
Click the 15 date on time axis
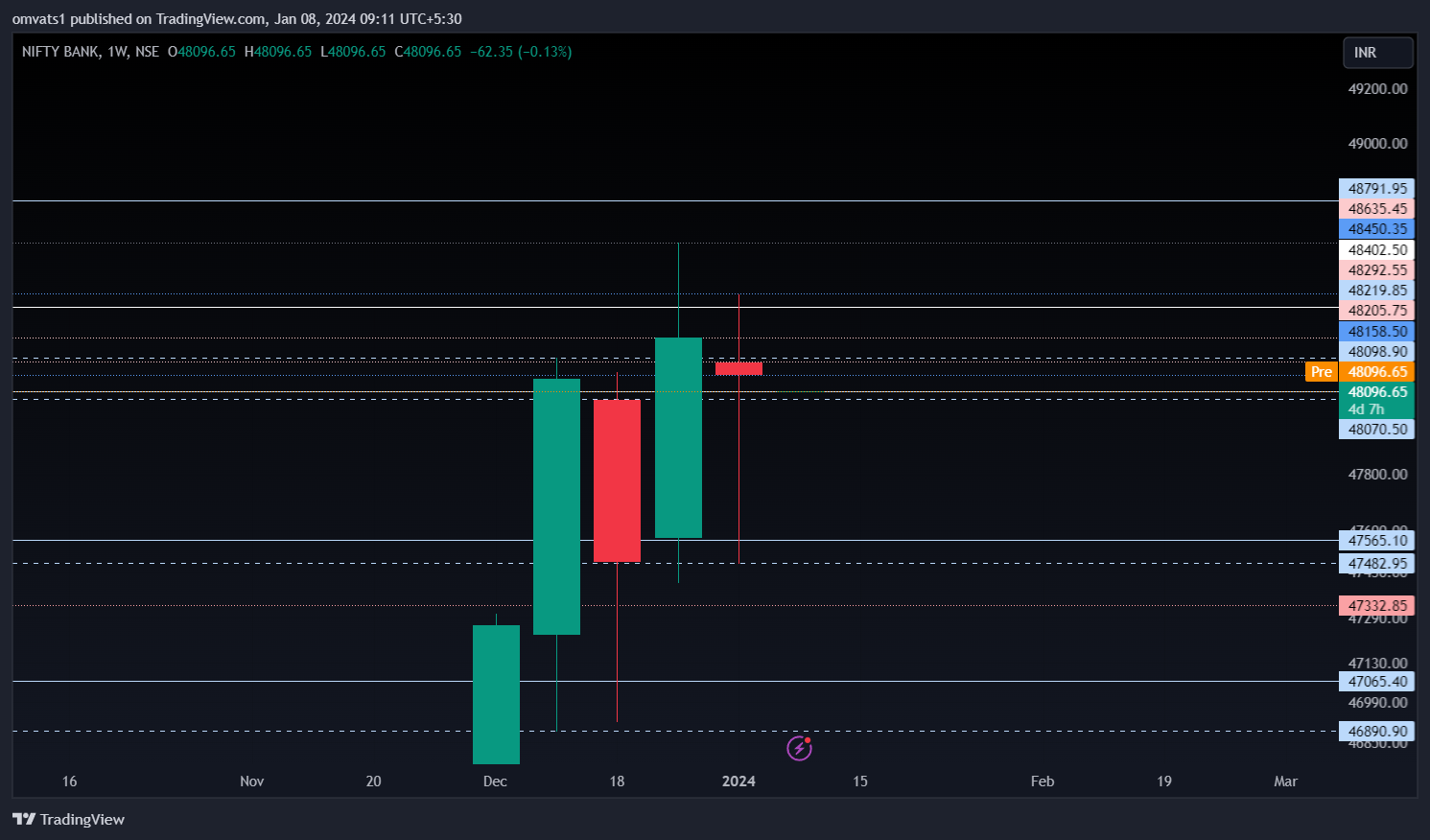860,782
